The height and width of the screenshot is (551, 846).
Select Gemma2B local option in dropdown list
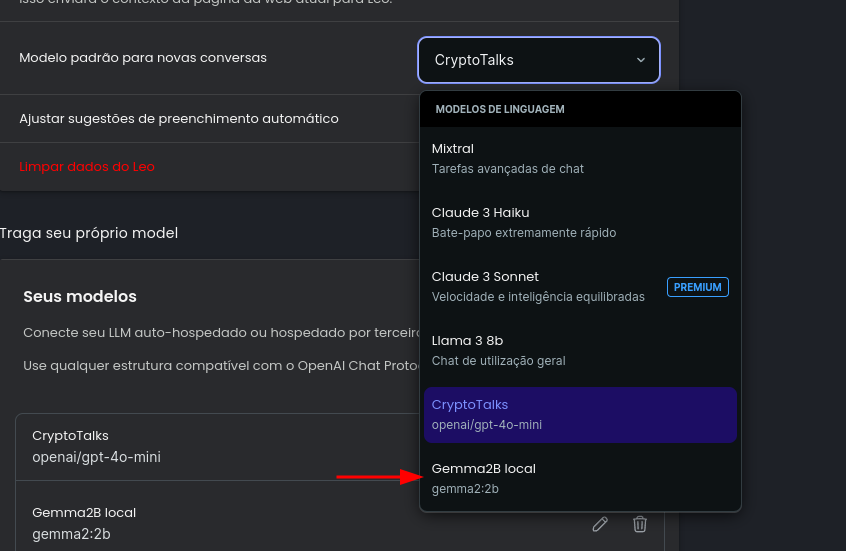tap(580, 478)
